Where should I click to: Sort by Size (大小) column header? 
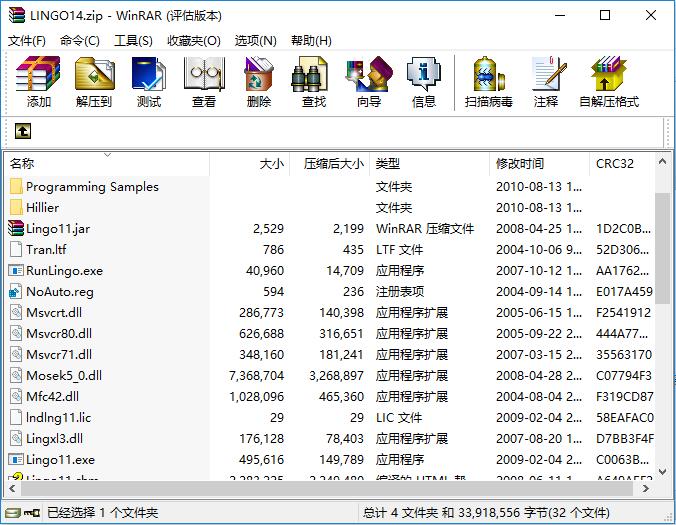[271, 164]
